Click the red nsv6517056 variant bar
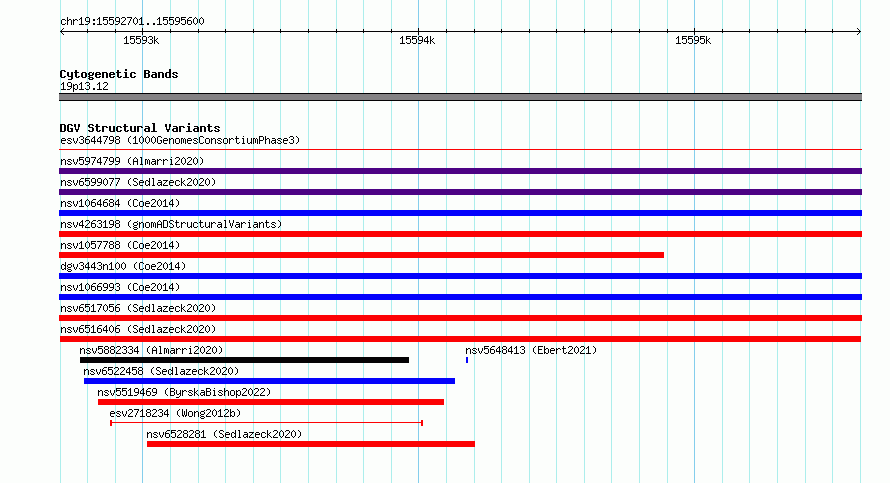This screenshot has height=483, width=890. point(460,318)
